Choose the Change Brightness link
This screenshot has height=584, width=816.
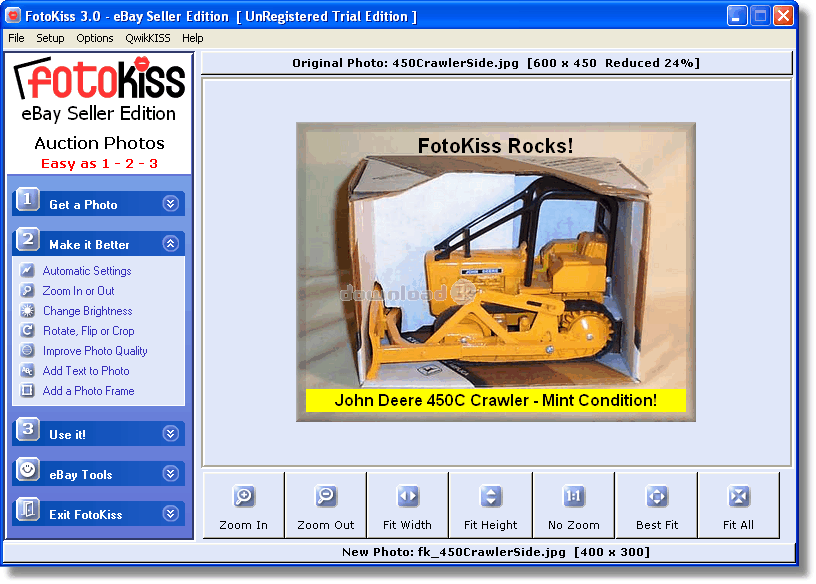coord(87,311)
